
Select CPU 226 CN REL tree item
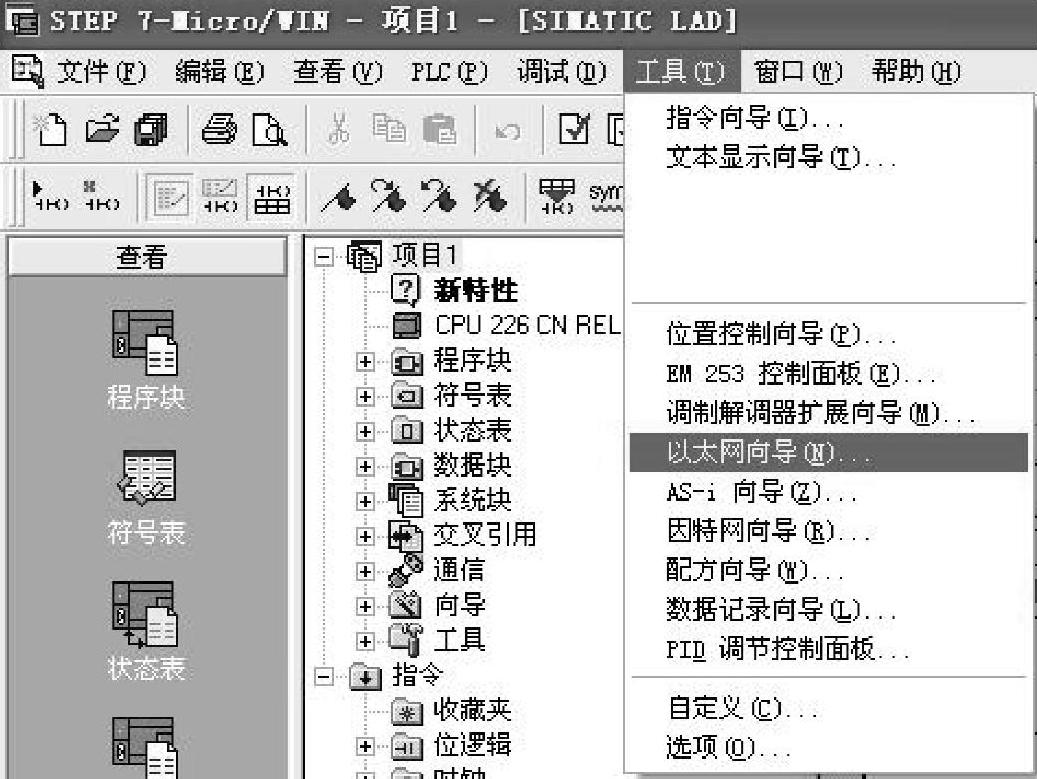pyautogui.click(x=527, y=325)
